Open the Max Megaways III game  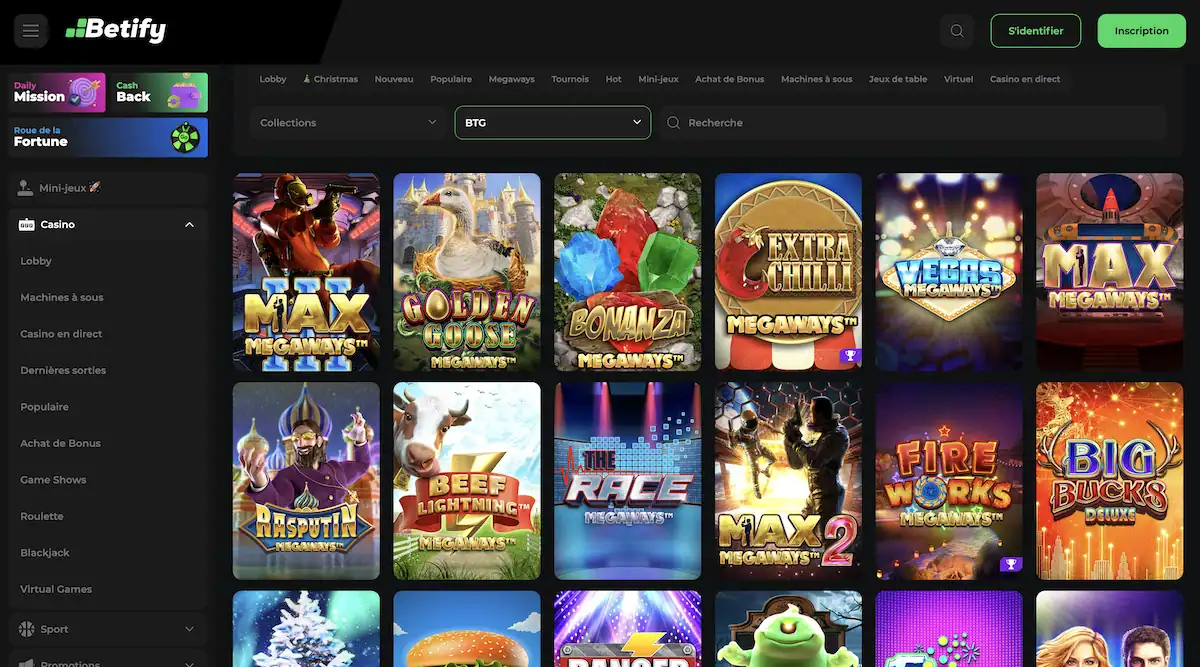[x=306, y=272]
